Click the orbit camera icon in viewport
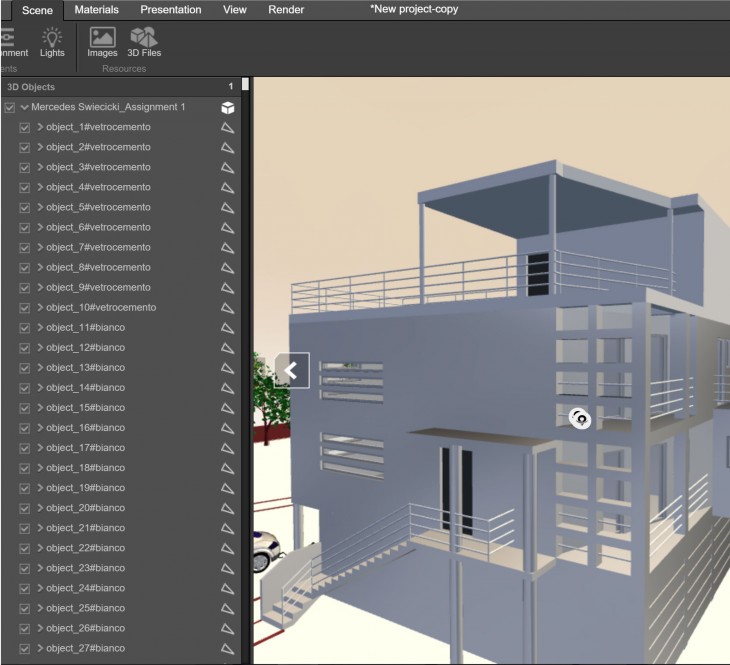This screenshot has height=665, width=730. click(580, 419)
